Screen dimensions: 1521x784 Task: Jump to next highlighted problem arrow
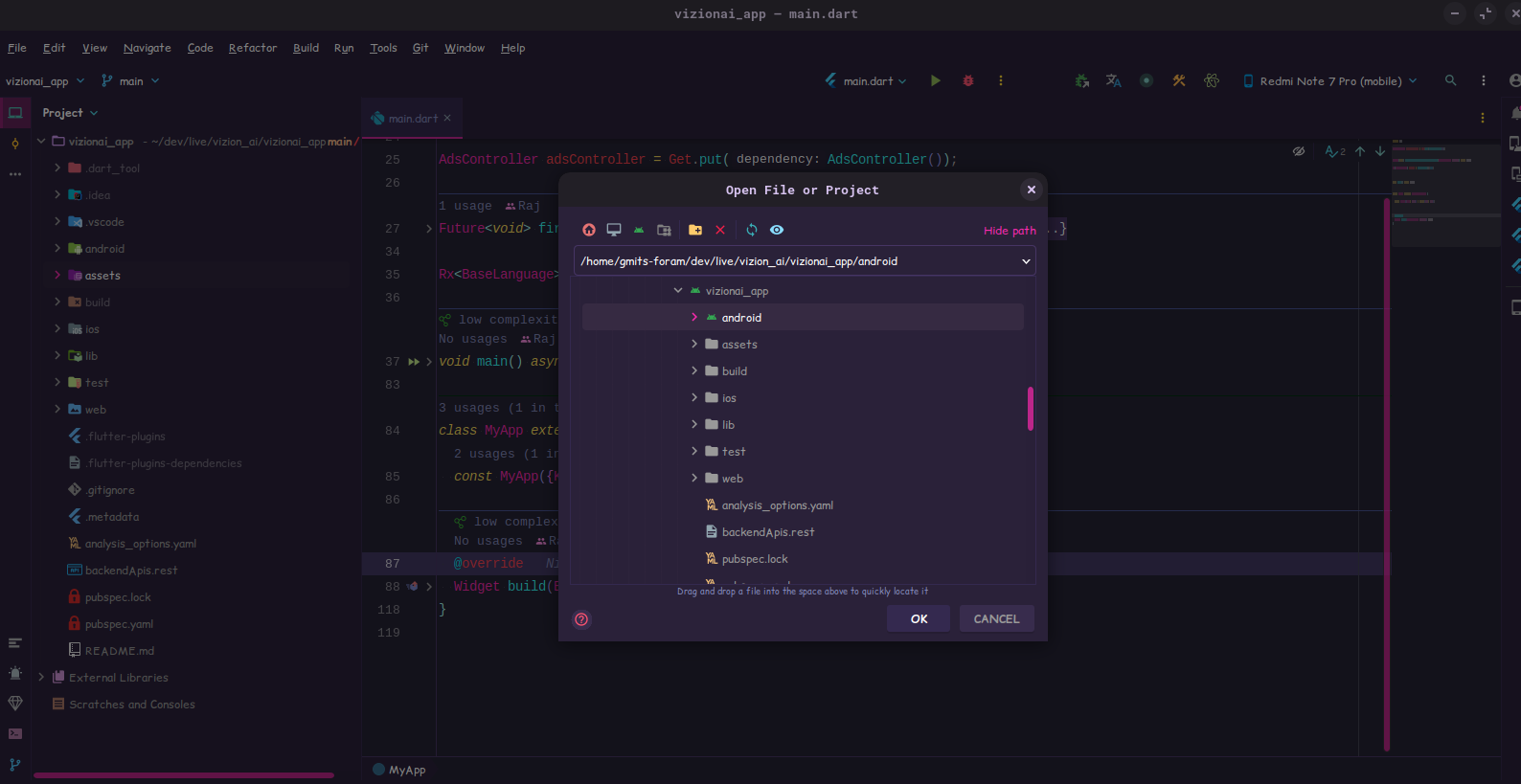click(x=1380, y=151)
